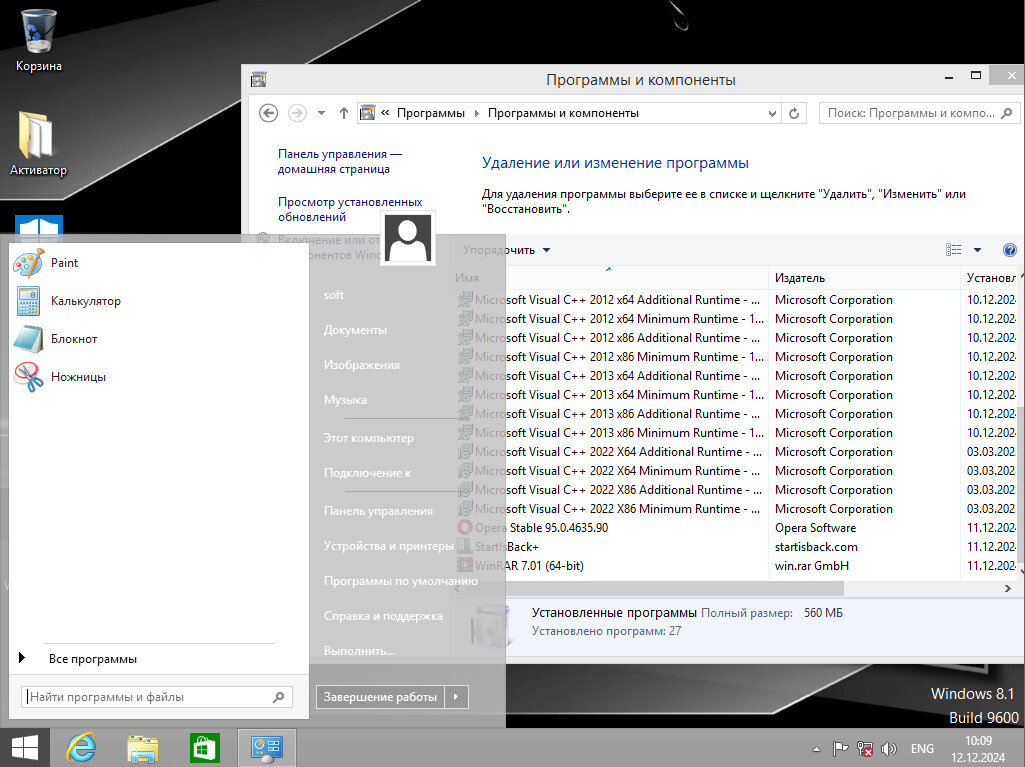Click the Action Center flag icon
This screenshot has height=767, width=1025.
click(x=840, y=749)
